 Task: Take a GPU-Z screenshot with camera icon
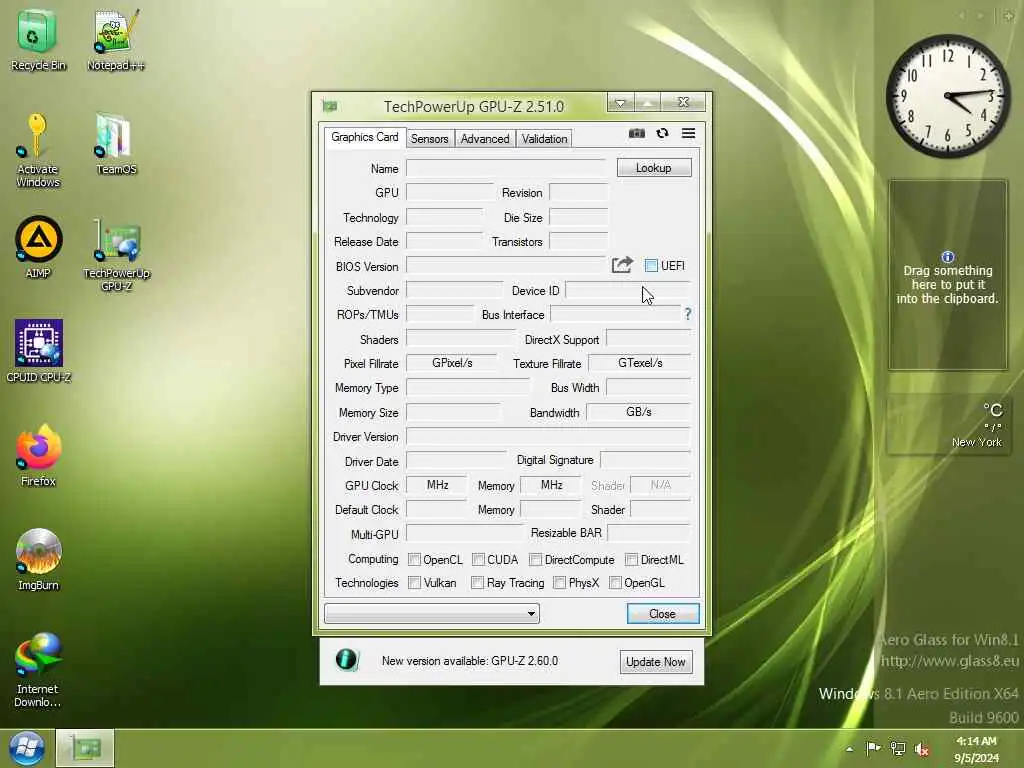pyautogui.click(x=637, y=133)
